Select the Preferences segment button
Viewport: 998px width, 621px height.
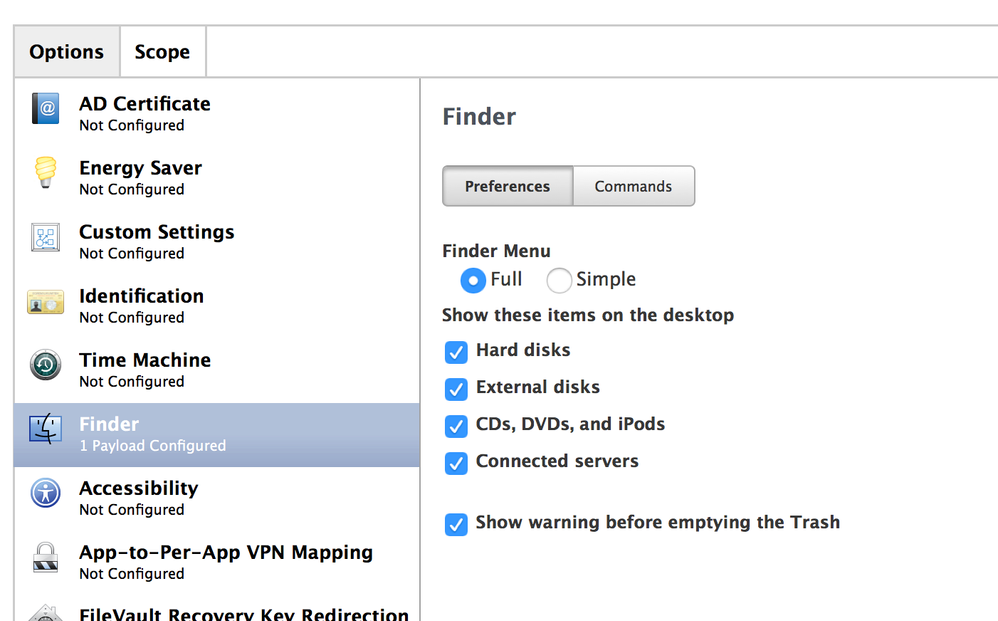tap(507, 186)
